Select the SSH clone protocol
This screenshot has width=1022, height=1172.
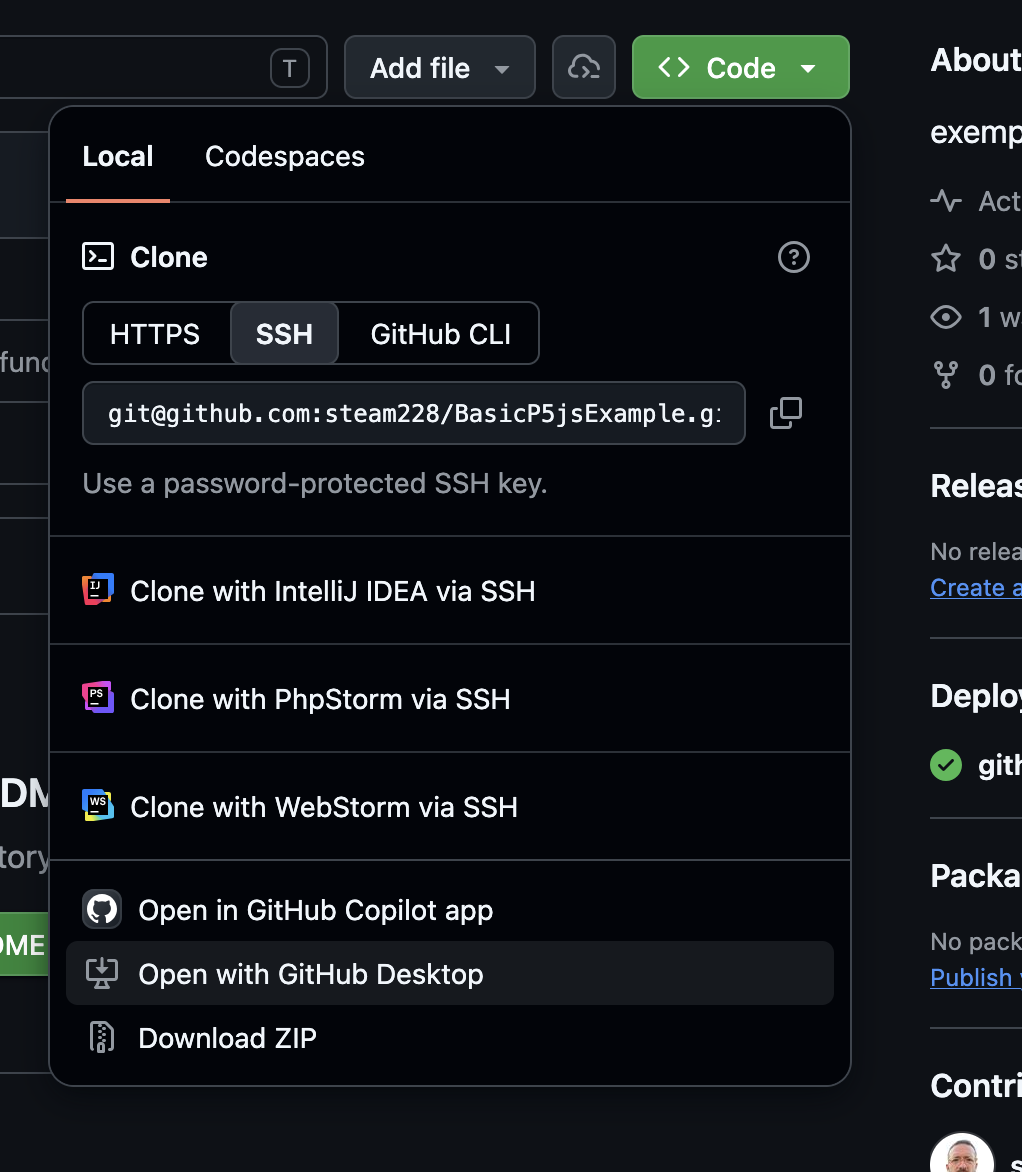(x=284, y=333)
